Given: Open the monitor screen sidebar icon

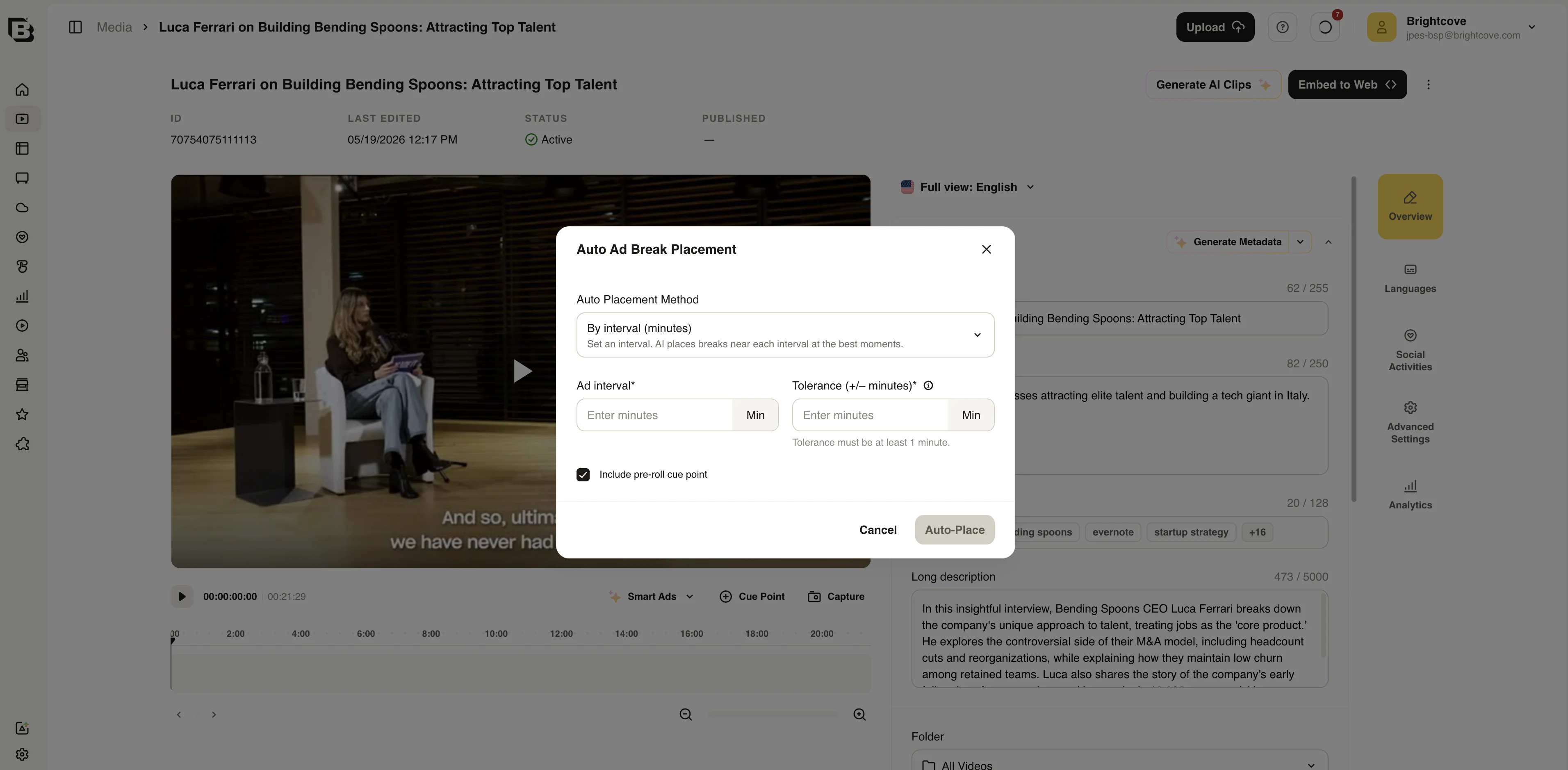Looking at the screenshot, I should pyautogui.click(x=22, y=178).
